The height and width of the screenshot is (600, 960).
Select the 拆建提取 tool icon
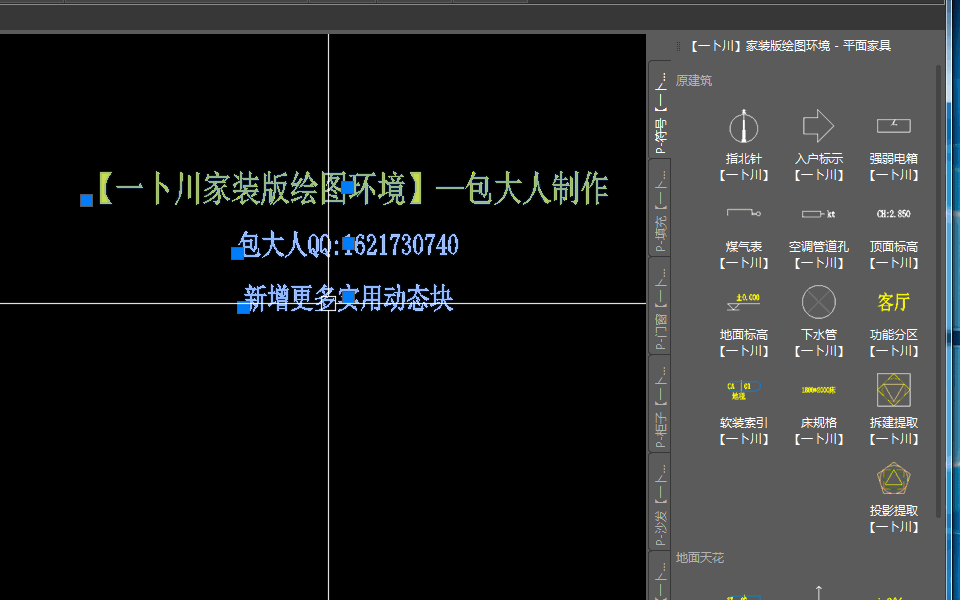click(x=893, y=390)
